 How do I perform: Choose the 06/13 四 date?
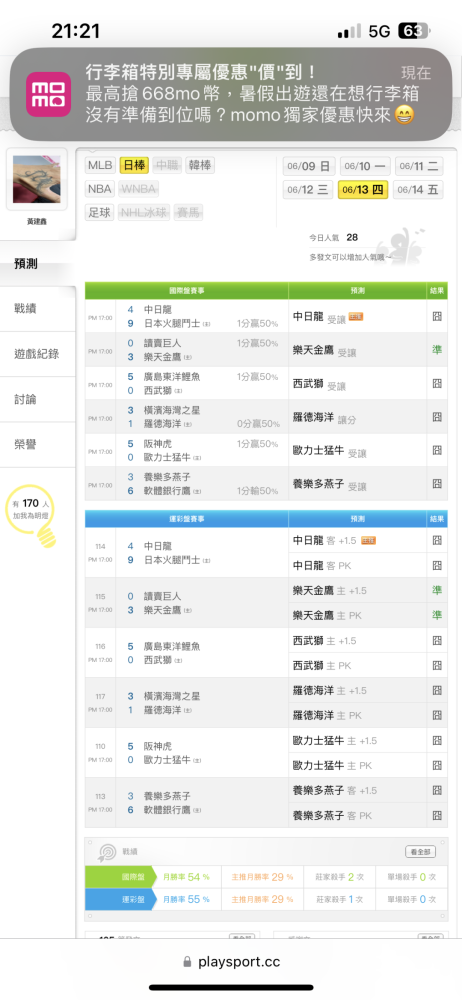click(x=364, y=189)
